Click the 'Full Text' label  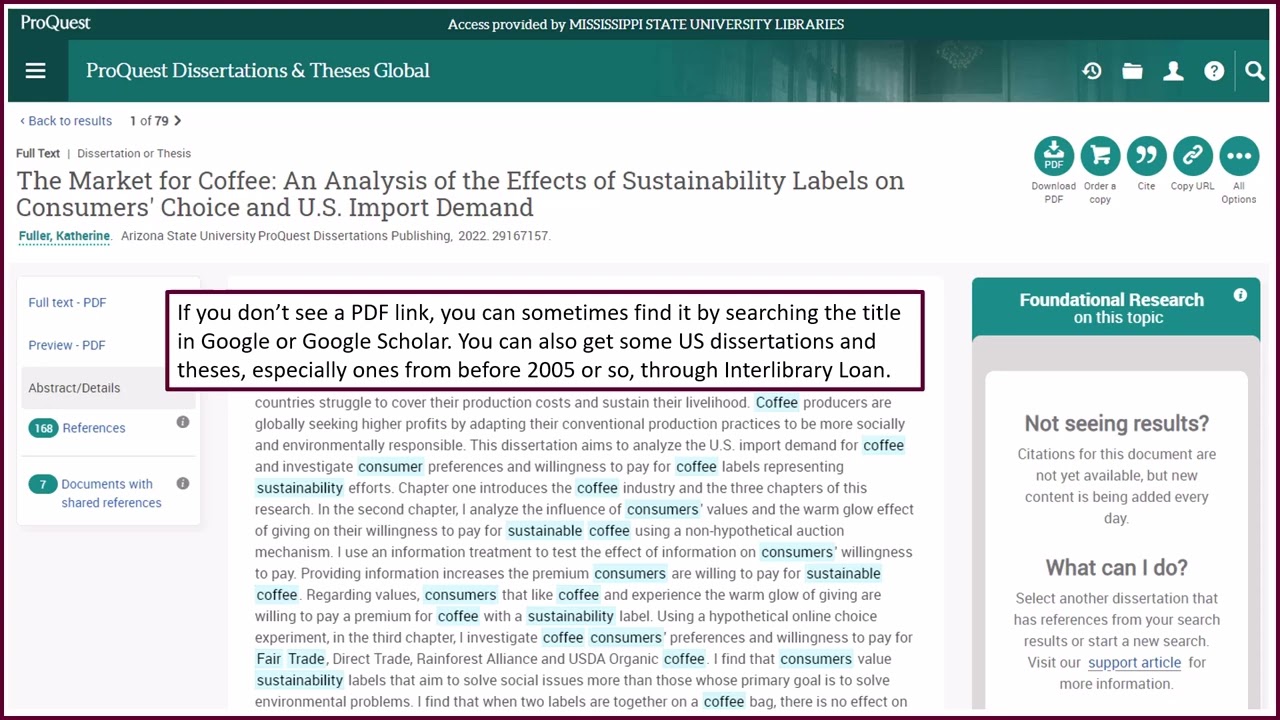pos(38,153)
